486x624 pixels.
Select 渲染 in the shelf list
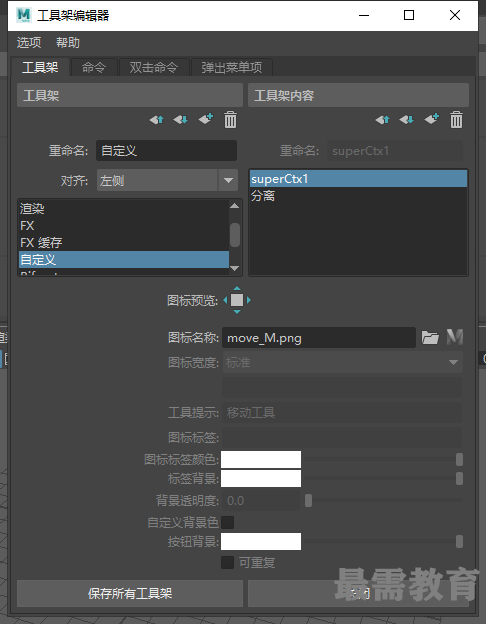tap(124, 209)
